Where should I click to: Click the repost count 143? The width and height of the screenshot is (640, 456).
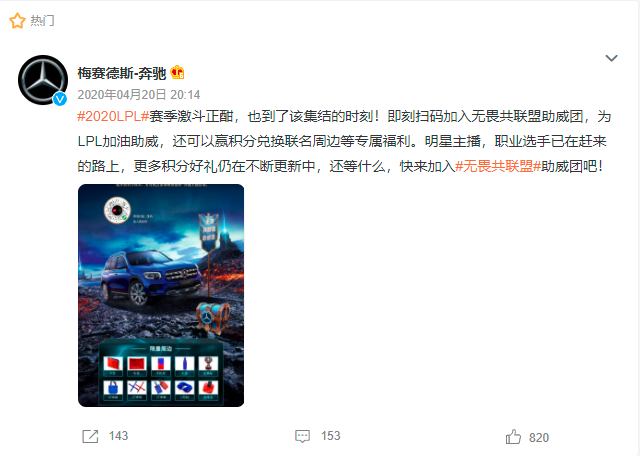click(118, 436)
